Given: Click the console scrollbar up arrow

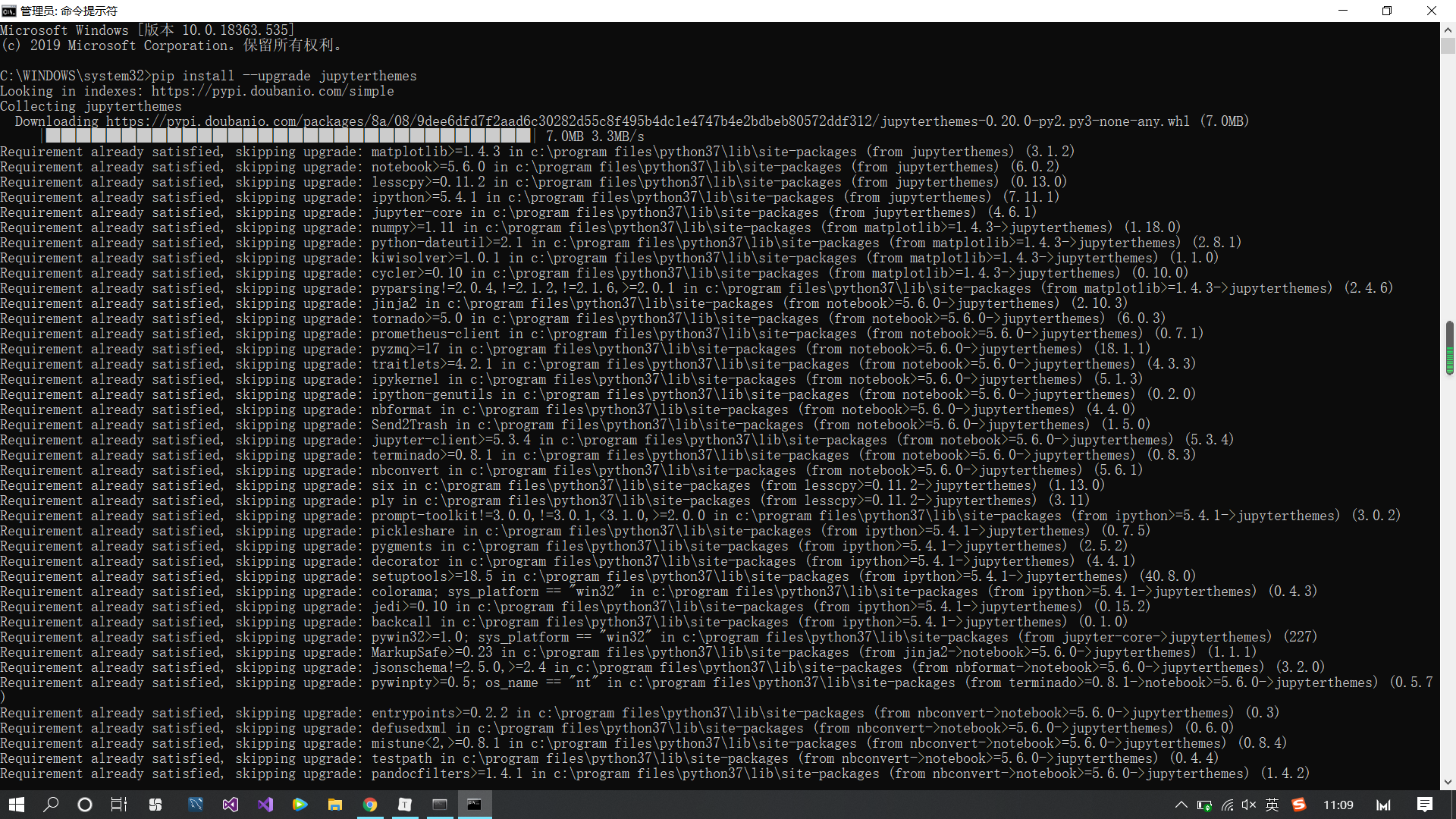Looking at the screenshot, I should pos(1448,30).
